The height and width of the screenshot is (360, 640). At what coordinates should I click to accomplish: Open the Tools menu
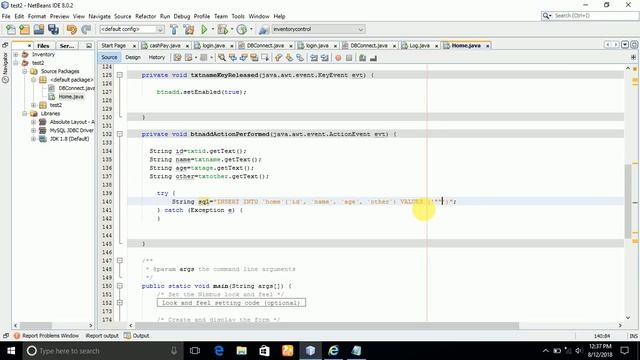click(x=238, y=16)
